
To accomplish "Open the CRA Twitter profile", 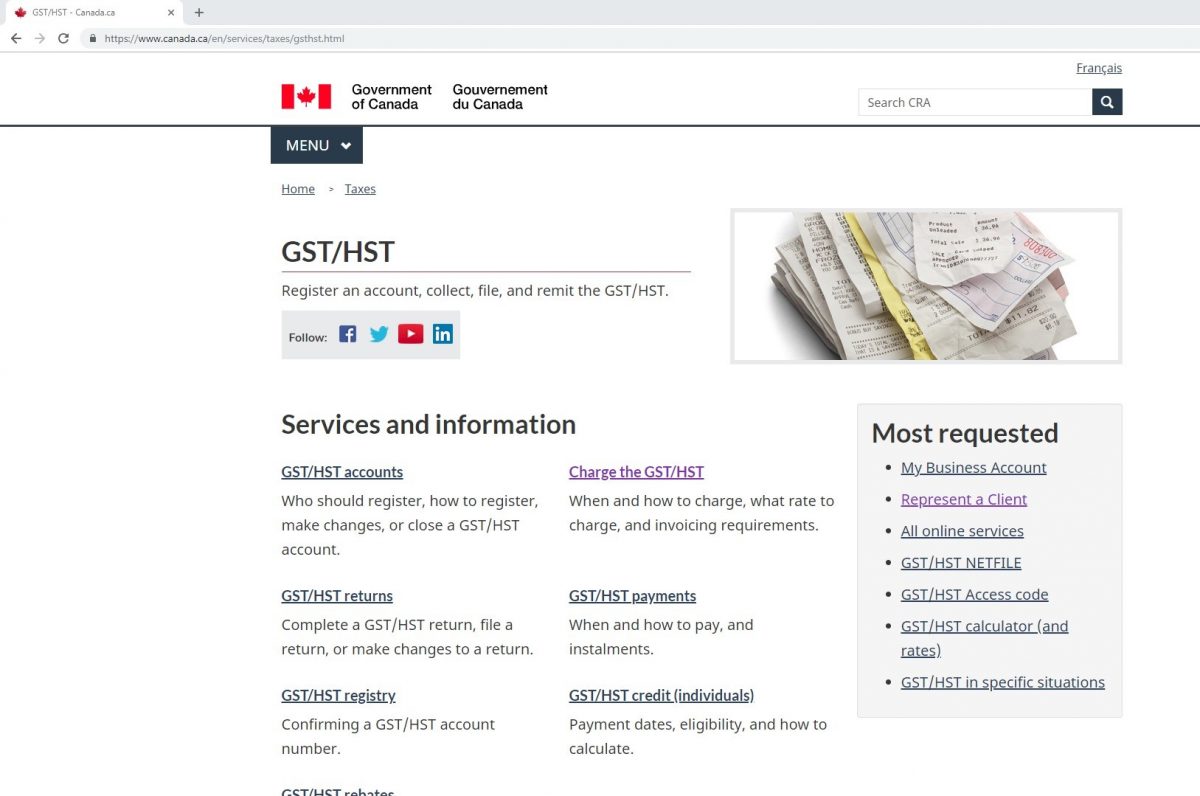I will pyautogui.click(x=379, y=334).
